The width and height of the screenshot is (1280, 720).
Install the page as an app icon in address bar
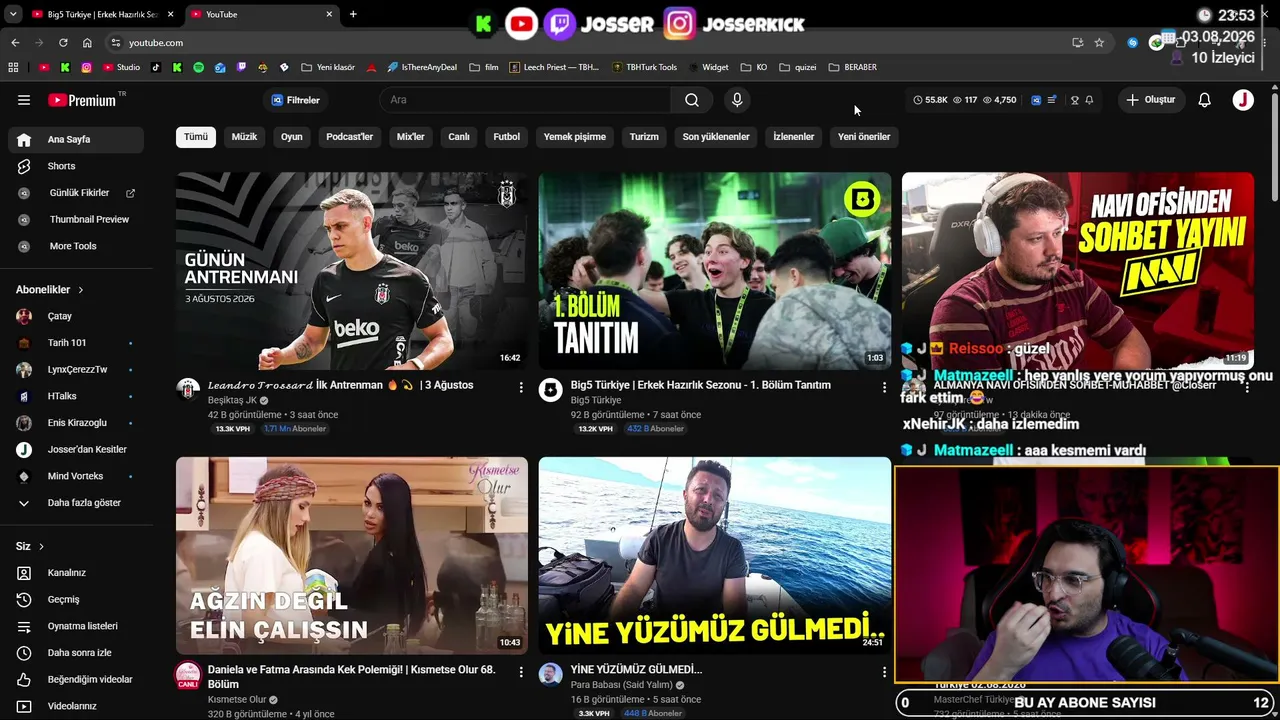pos(1077,43)
